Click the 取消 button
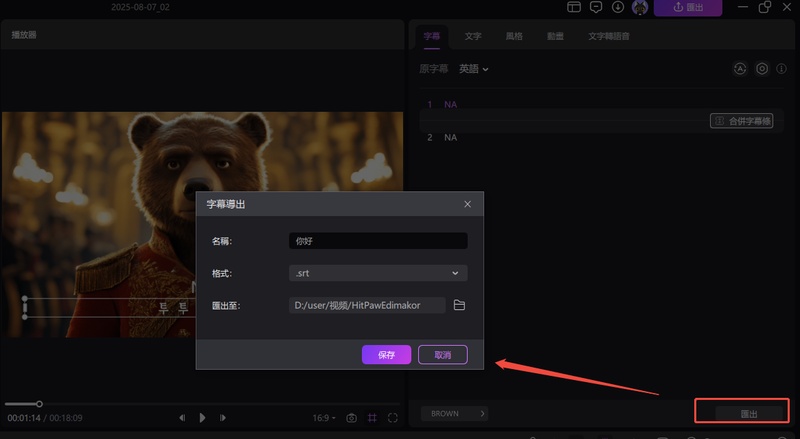 (x=443, y=355)
